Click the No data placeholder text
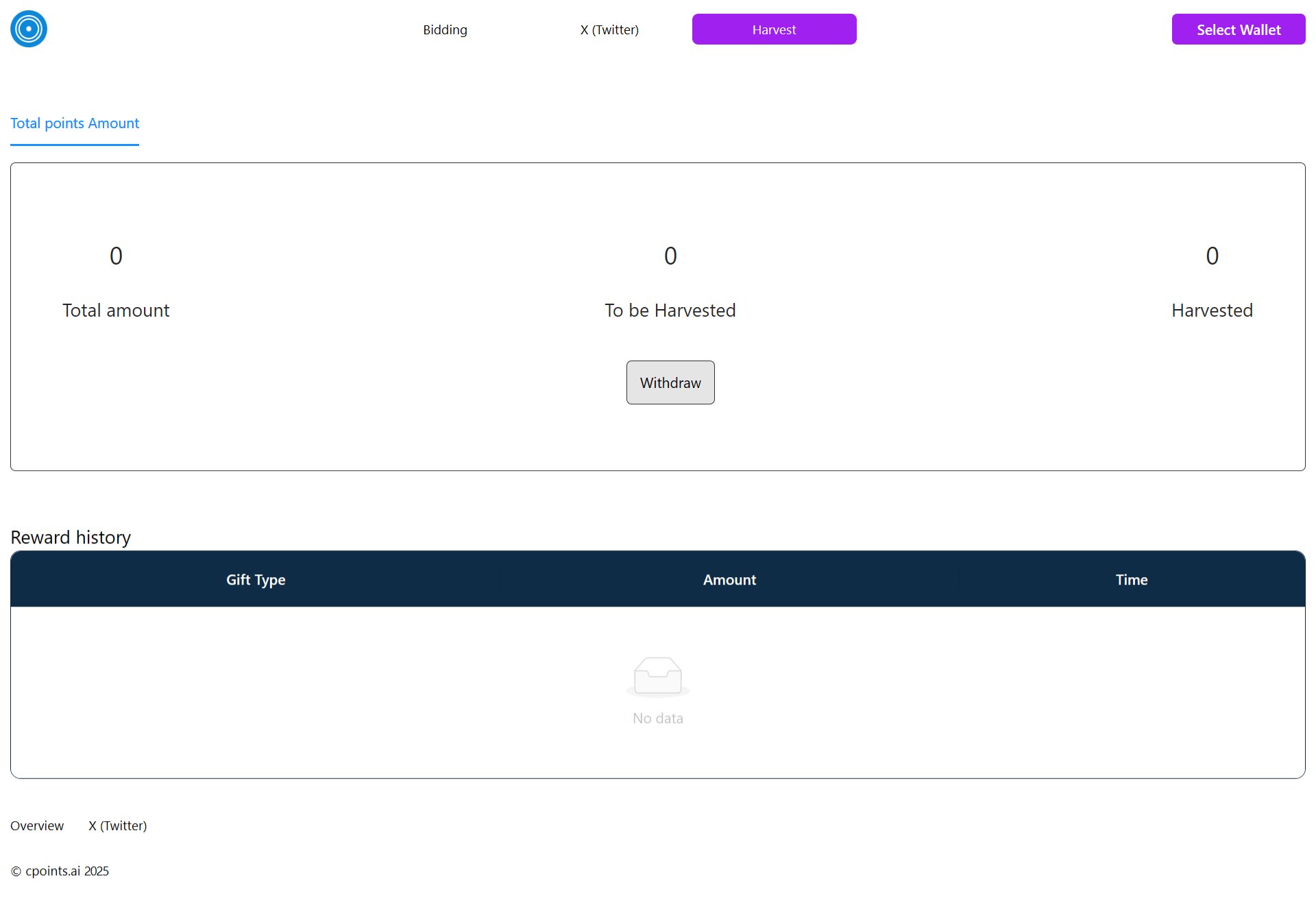 tap(657, 718)
